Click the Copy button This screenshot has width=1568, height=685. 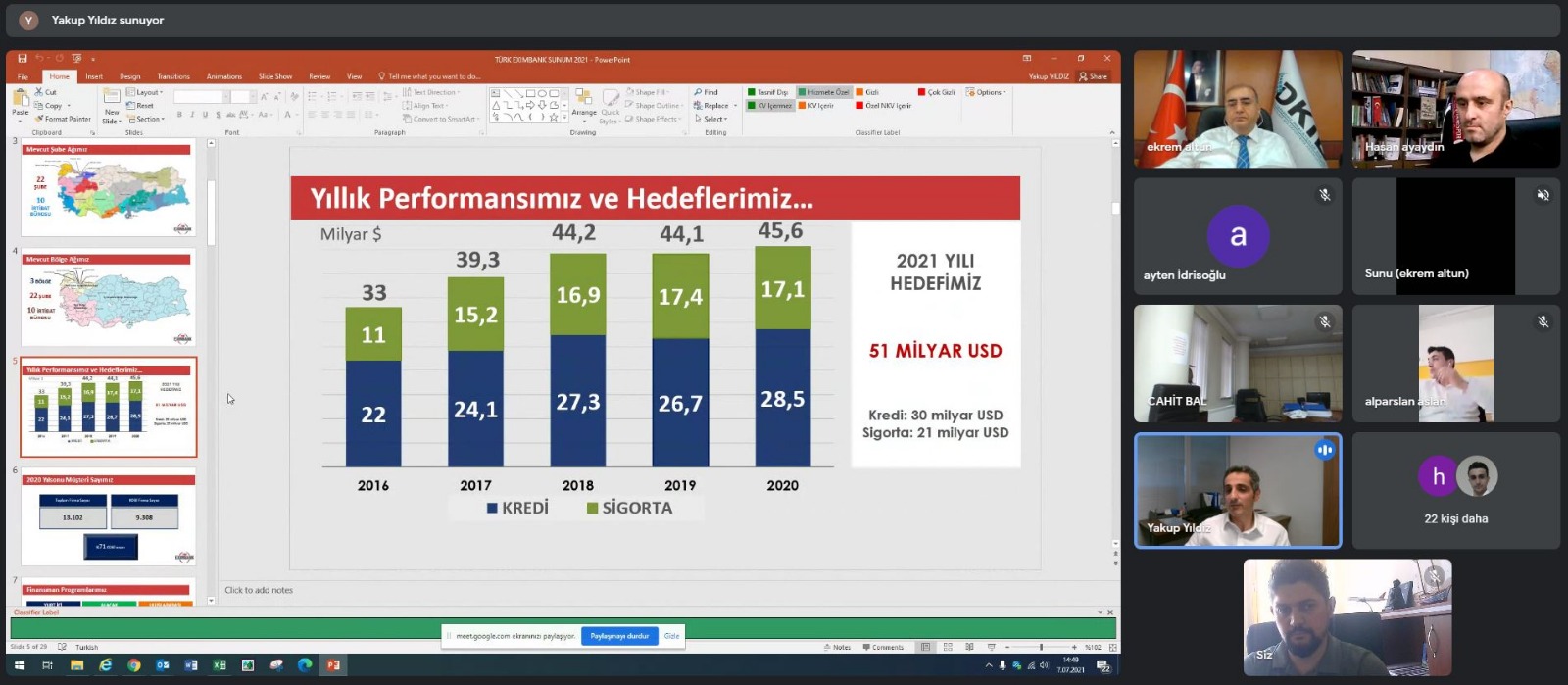(48, 106)
